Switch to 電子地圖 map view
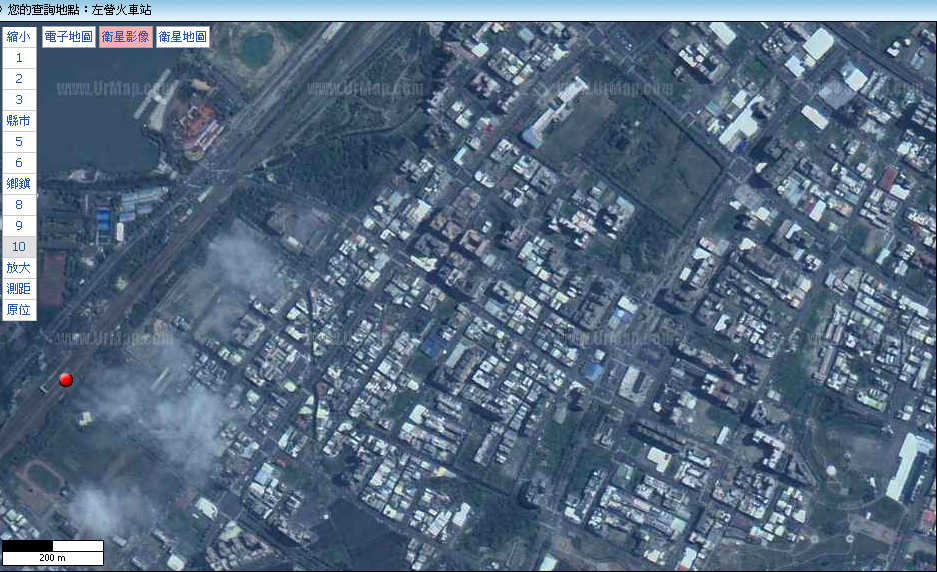The image size is (937, 572). coord(69,36)
